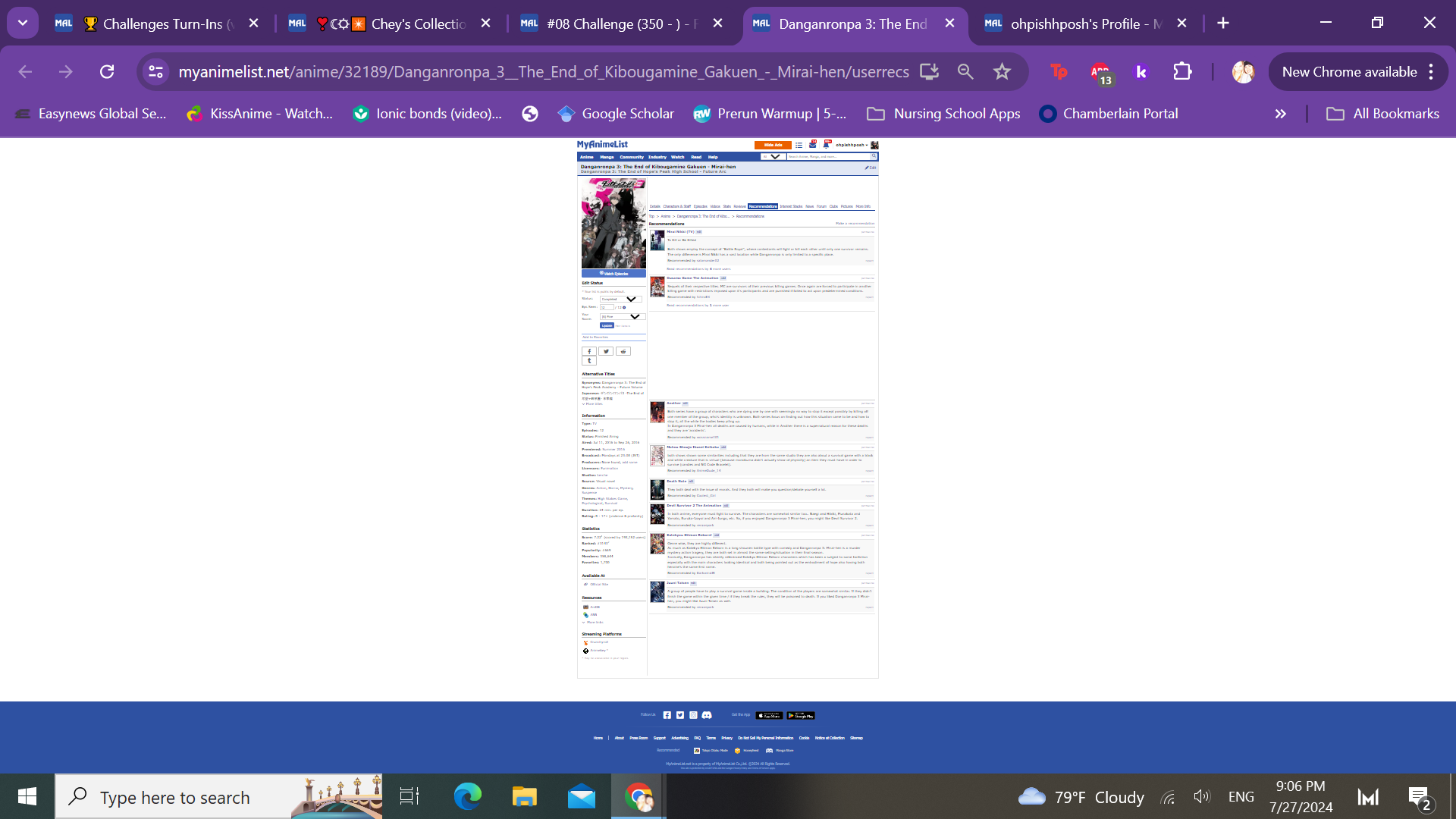Open the Your Score dropdown

pyautogui.click(x=621, y=316)
